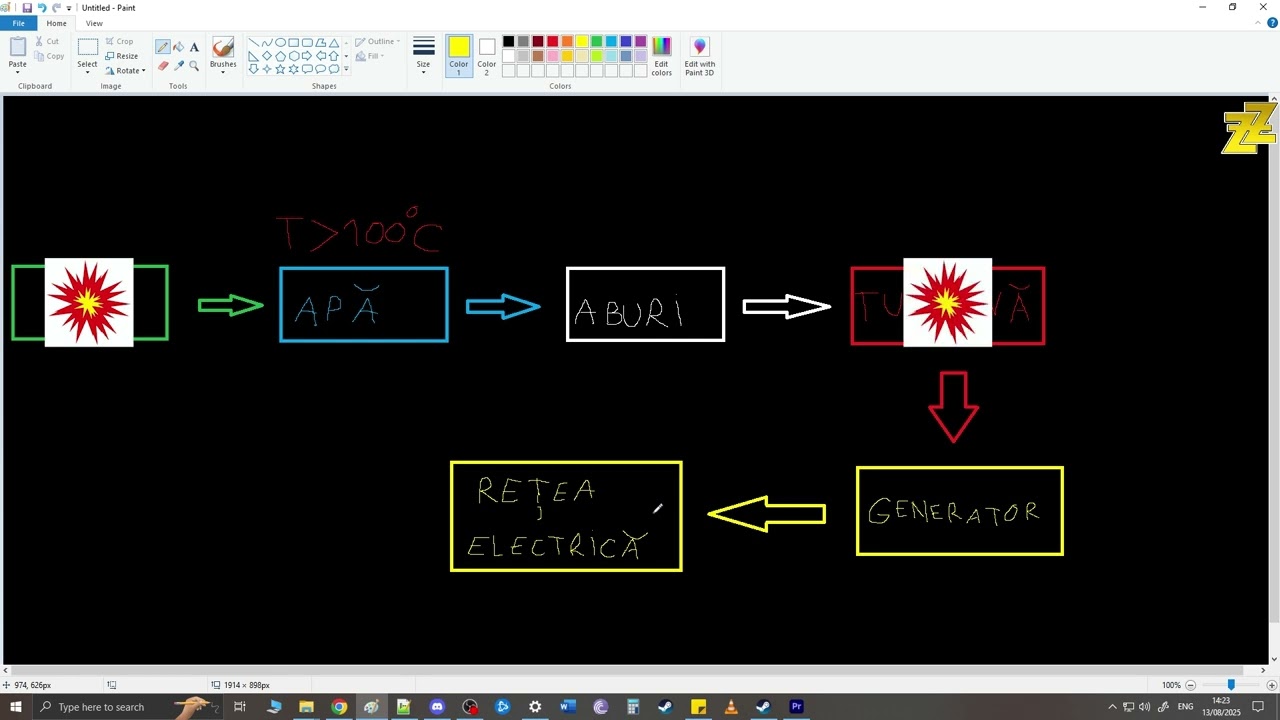Viewport: 1280px width, 720px height.
Task: Click the 100% zoom level text
Action: (x=1171, y=685)
